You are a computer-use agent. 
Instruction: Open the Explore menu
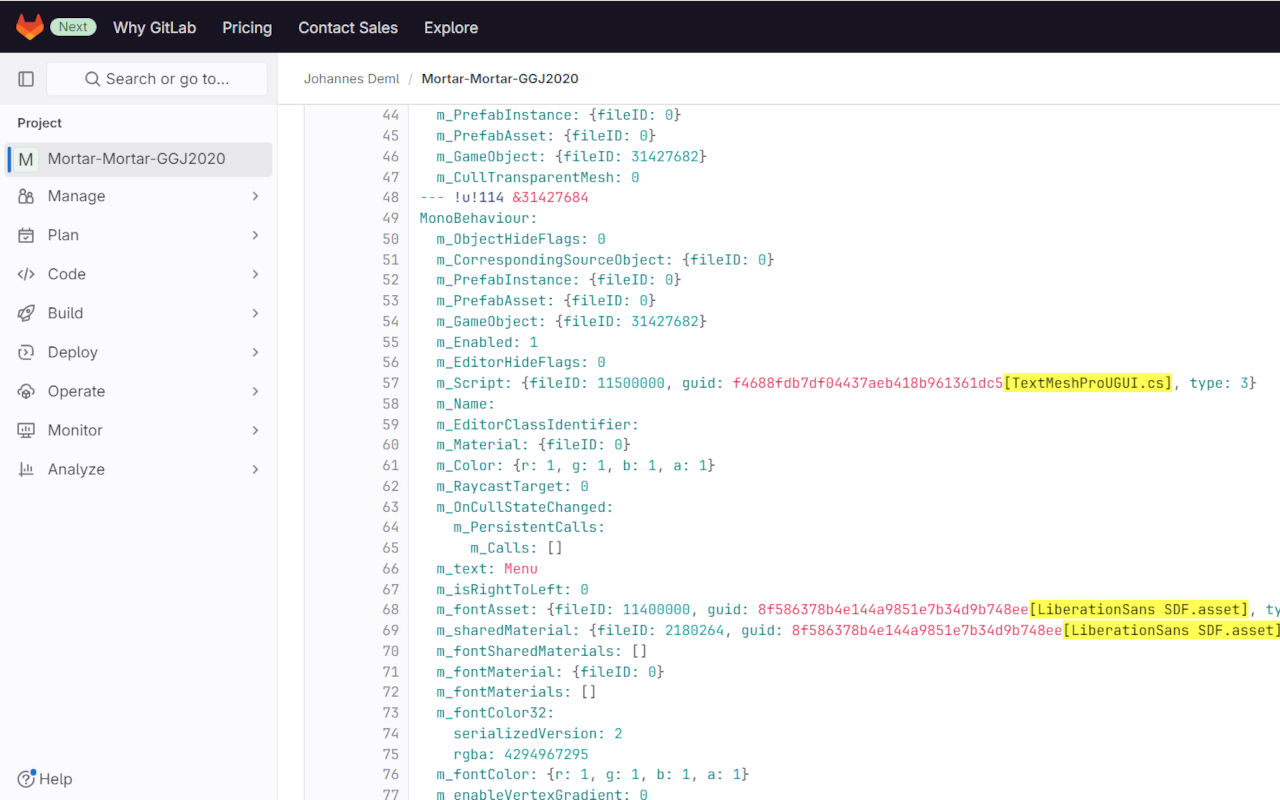click(451, 27)
